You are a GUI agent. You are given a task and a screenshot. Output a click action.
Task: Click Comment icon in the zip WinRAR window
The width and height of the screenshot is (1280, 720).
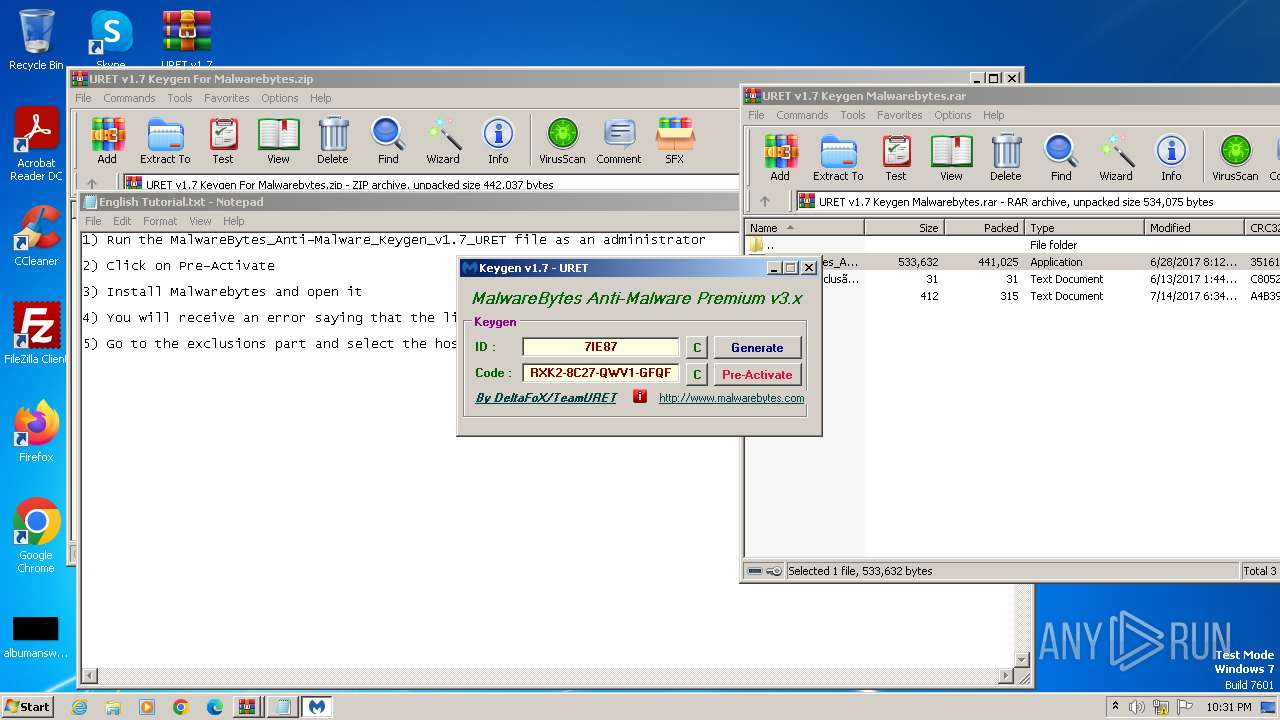(x=619, y=141)
